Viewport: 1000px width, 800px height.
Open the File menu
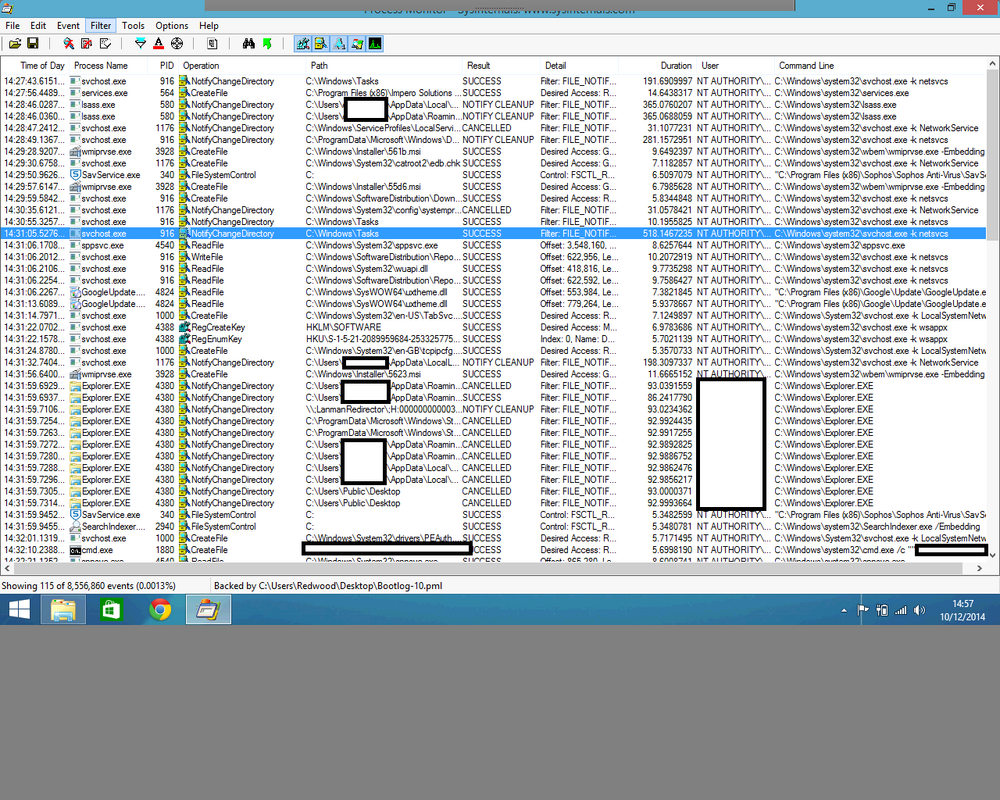click(12, 26)
